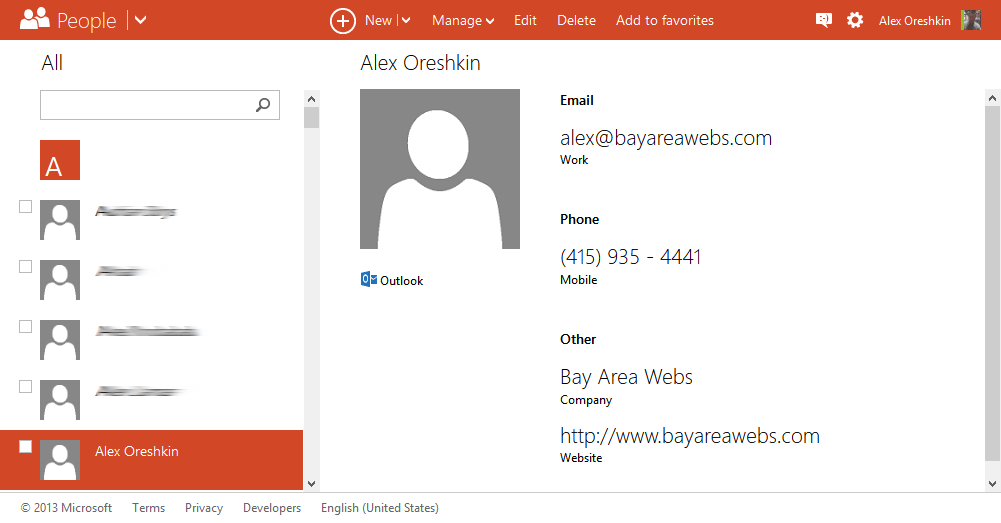Screen dimensions: 1001x523
Task: Check the first blurred contact's checkbox
Action: (x=26, y=206)
